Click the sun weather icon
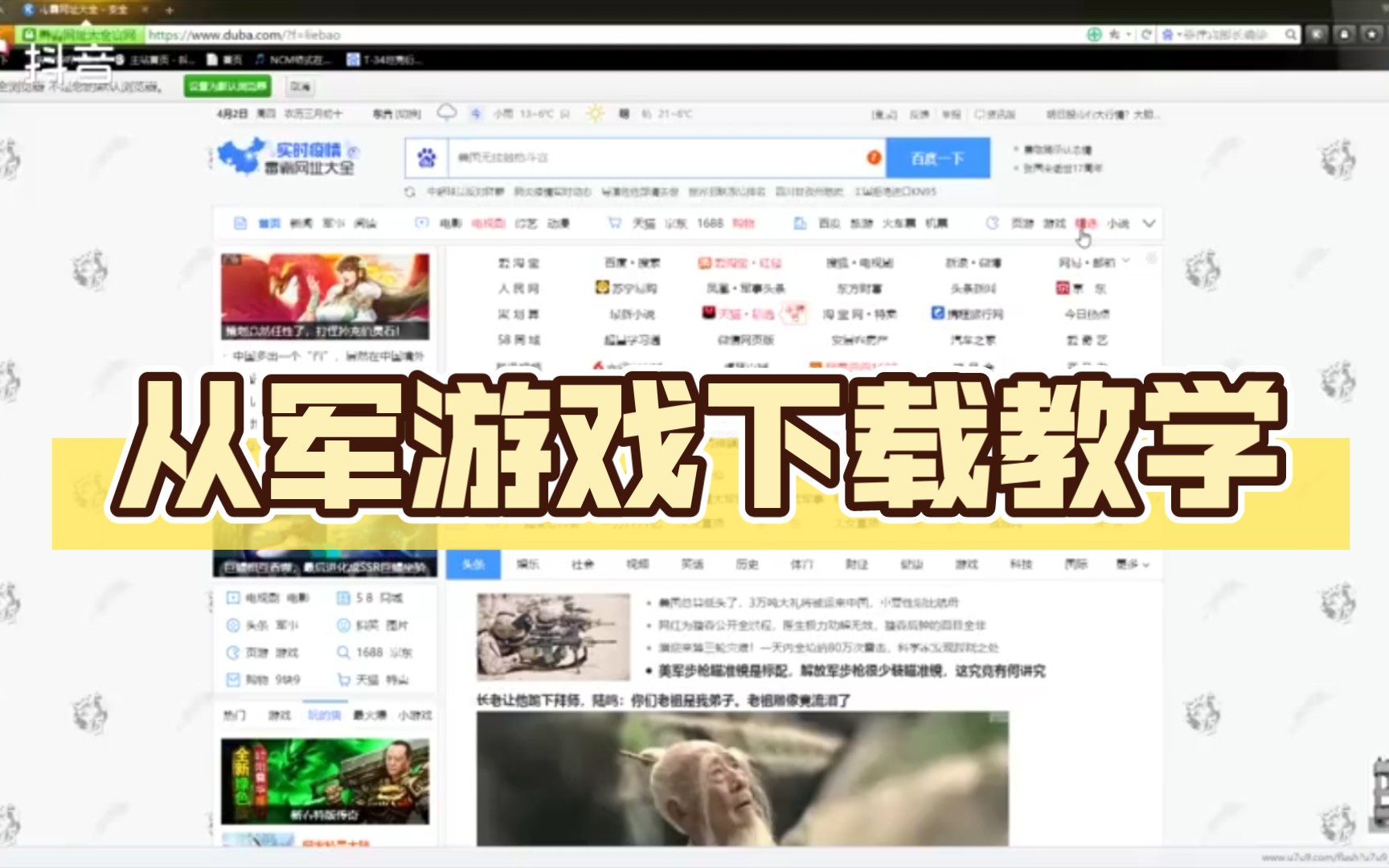The height and width of the screenshot is (868, 1389). (x=595, y=113)
